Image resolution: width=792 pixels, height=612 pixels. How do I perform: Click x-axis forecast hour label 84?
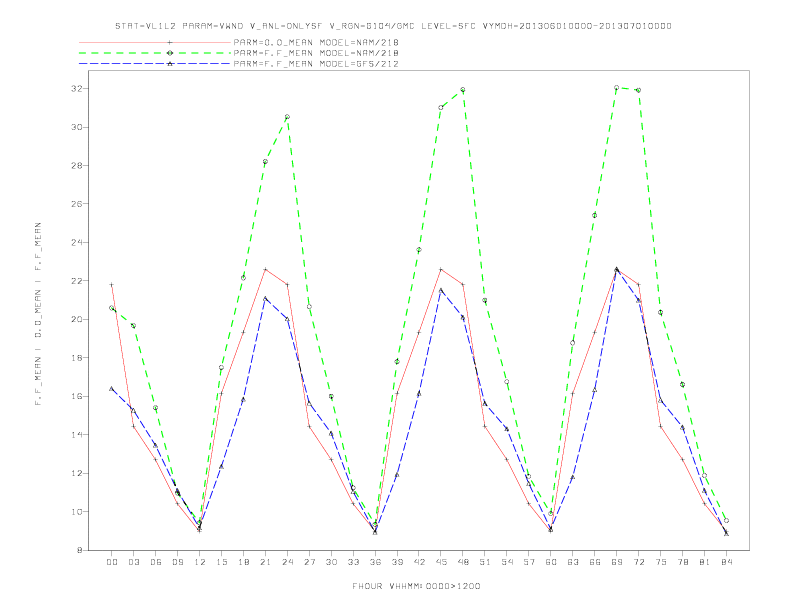[x=726, y=562]
